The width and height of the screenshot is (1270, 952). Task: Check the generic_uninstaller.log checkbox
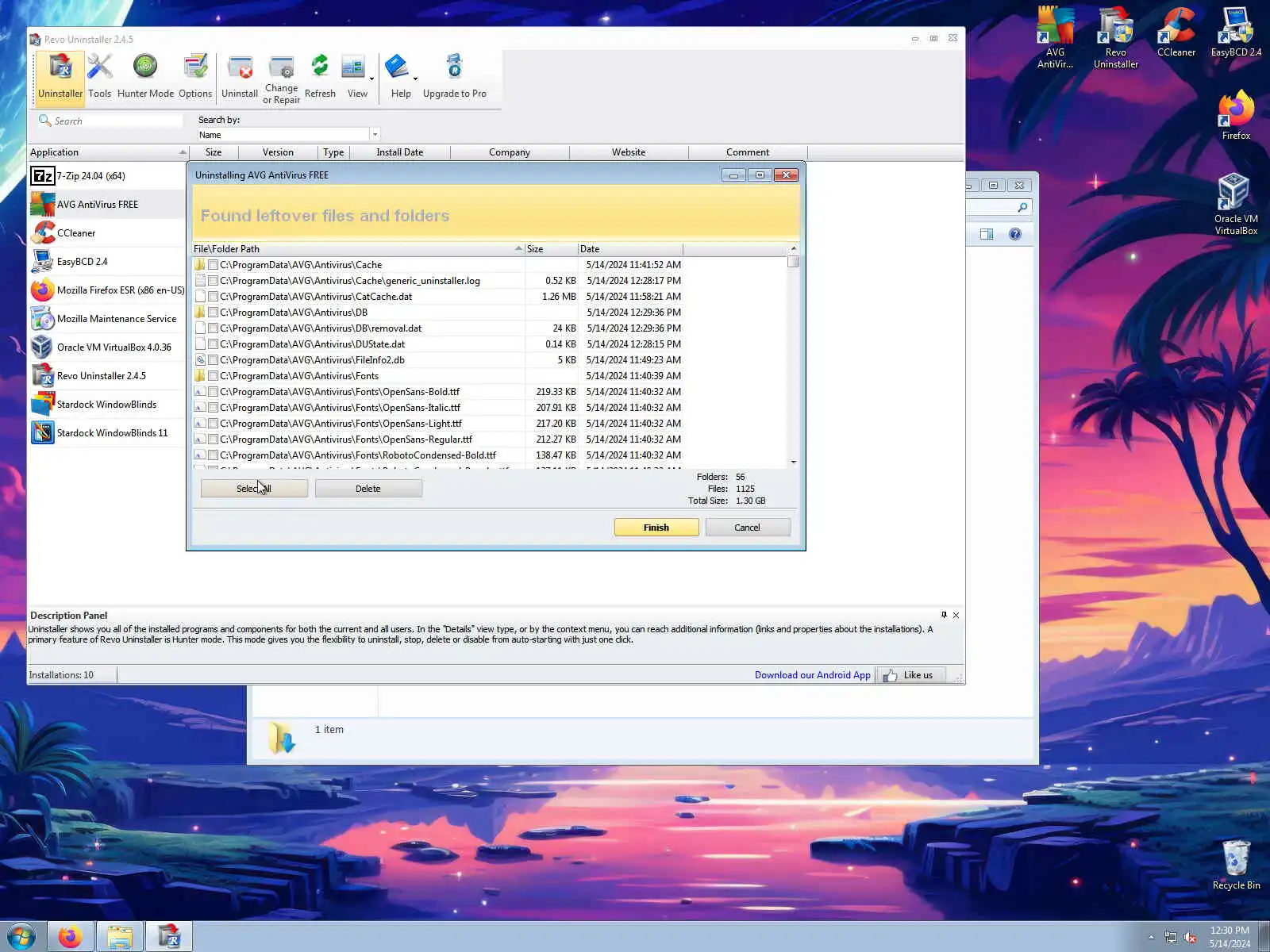pyautogui.click(x=213, y=281)
